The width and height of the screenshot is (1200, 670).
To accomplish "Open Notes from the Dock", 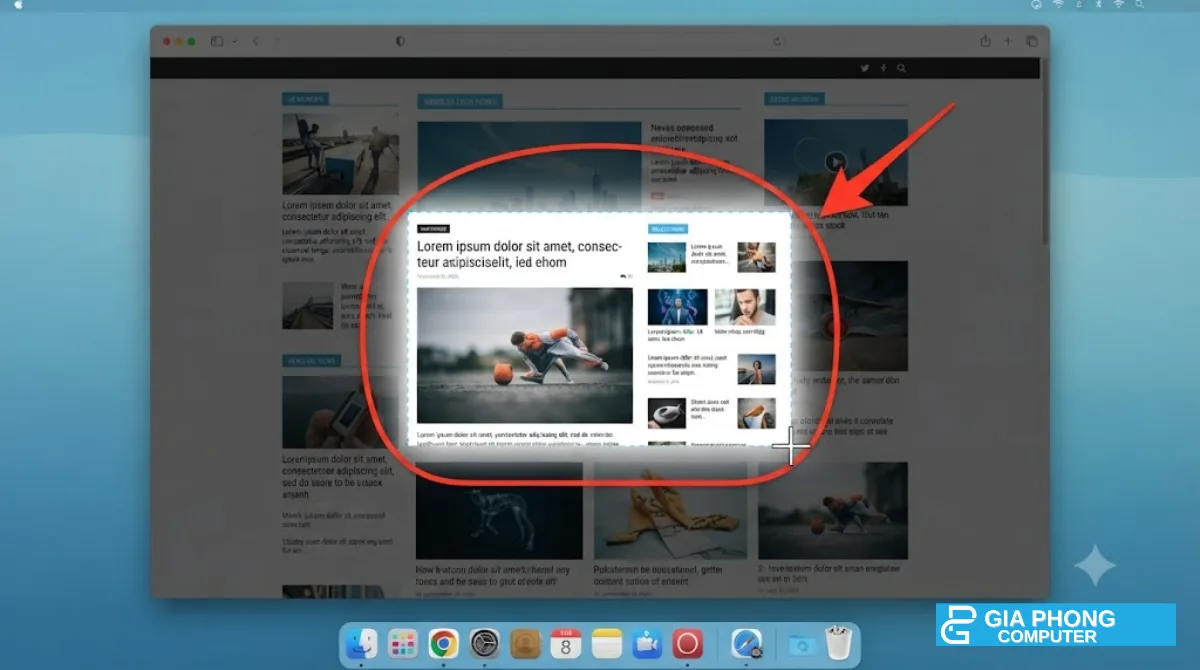I will click(x=607, y=645).
